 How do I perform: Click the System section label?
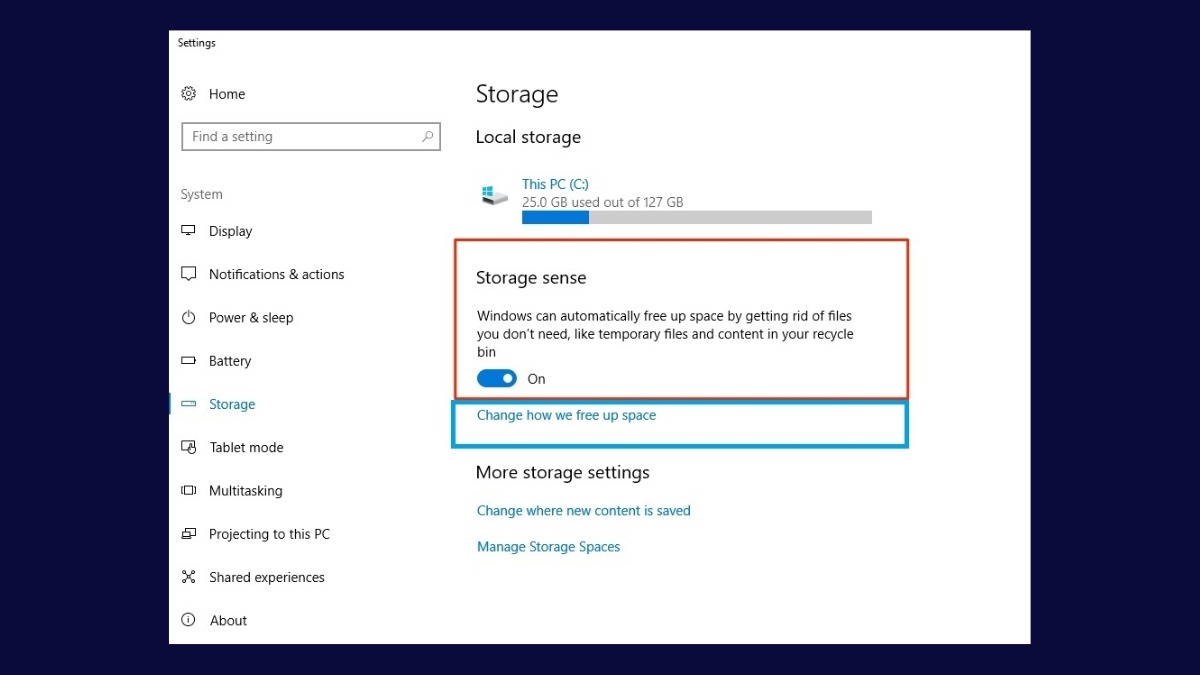click(x=201, y=194)
